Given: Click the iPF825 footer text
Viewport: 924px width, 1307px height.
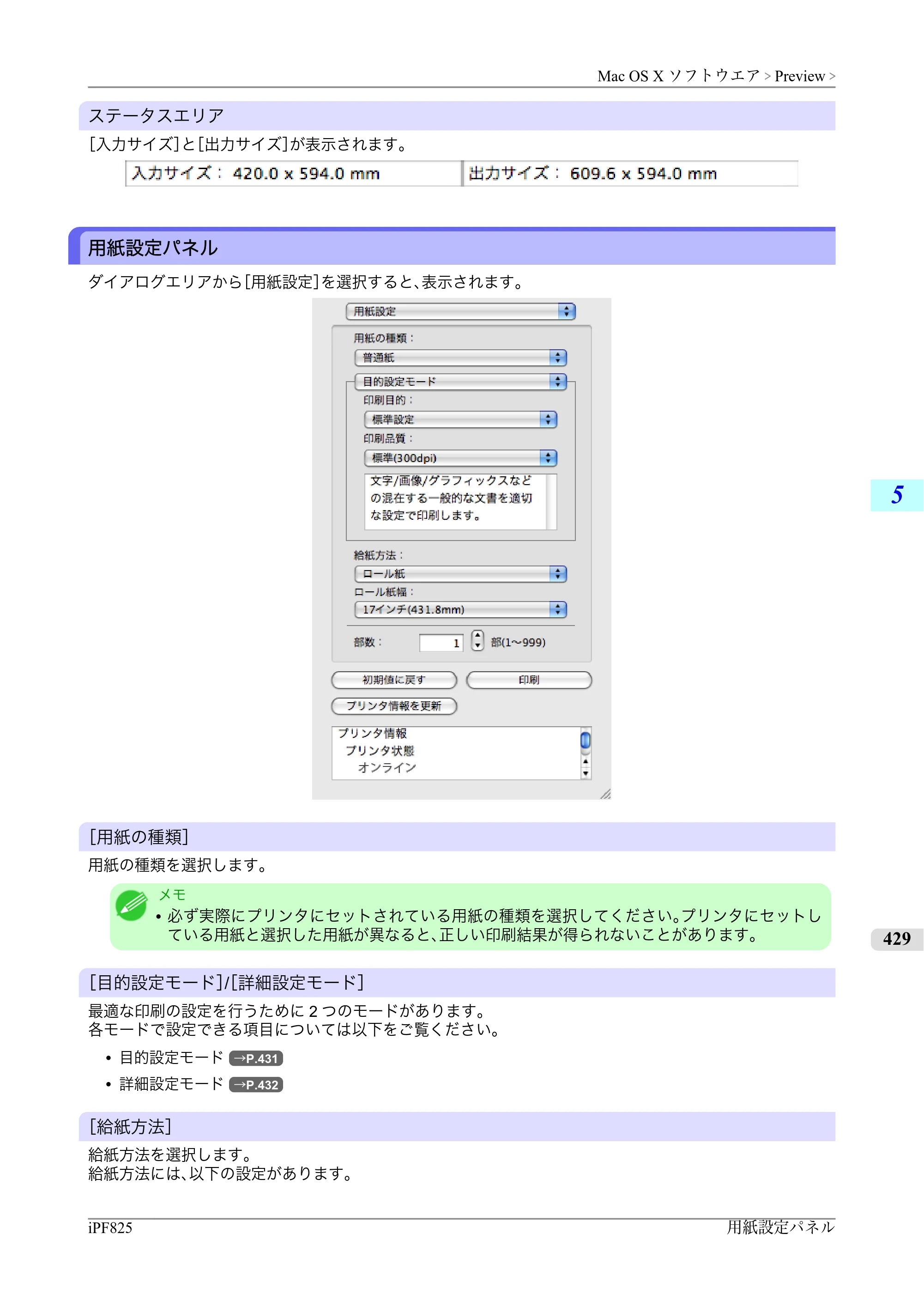Looking at the screenshot, I should click(x=110, y=1227).
